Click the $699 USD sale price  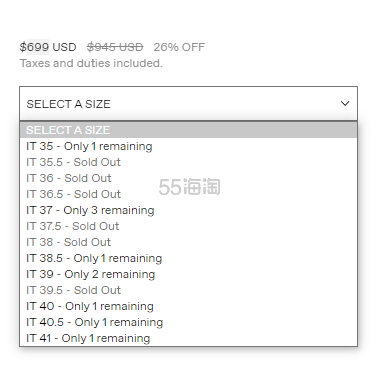tap(48, 47)
